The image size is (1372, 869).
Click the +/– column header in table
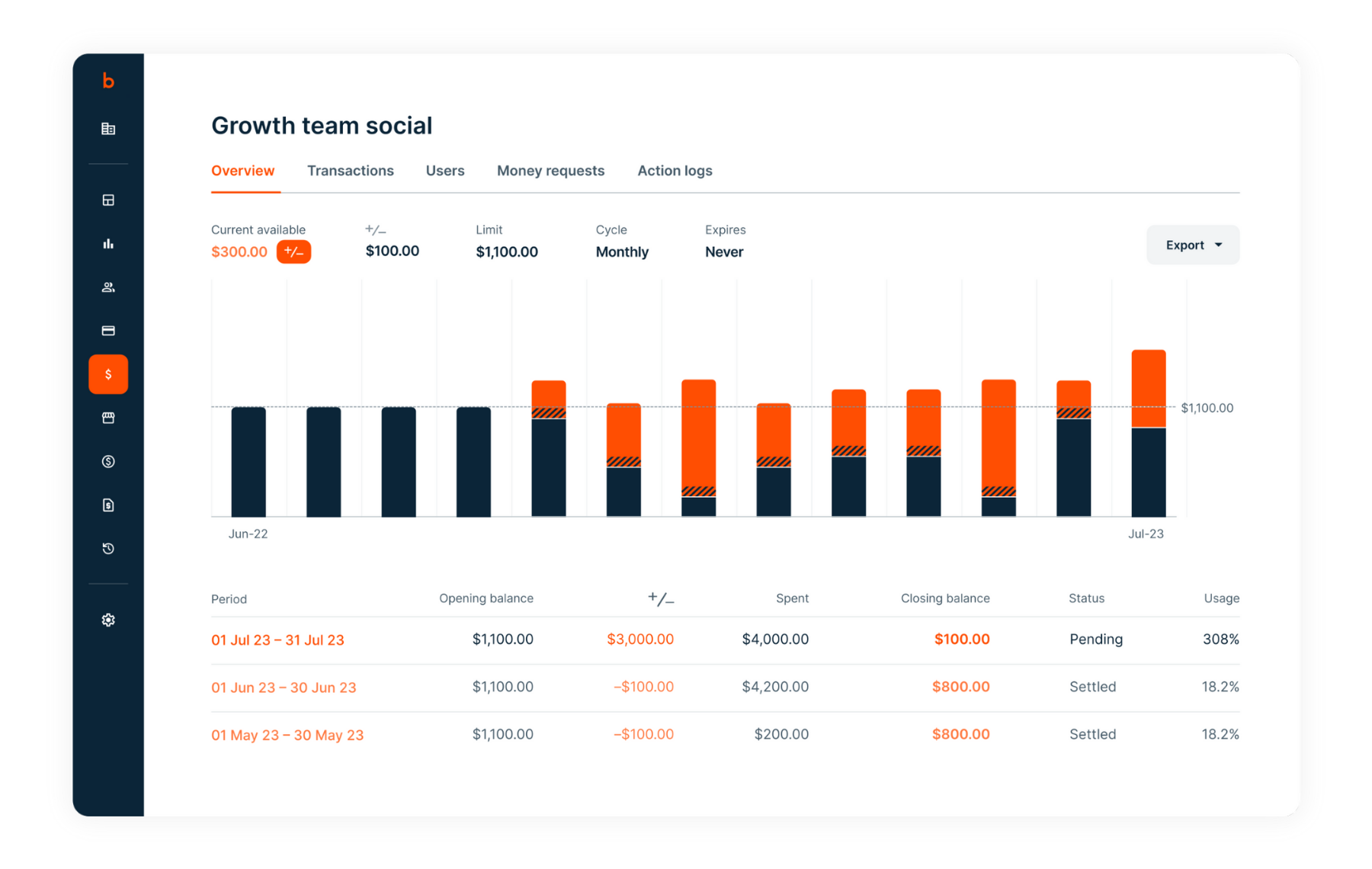661,598
